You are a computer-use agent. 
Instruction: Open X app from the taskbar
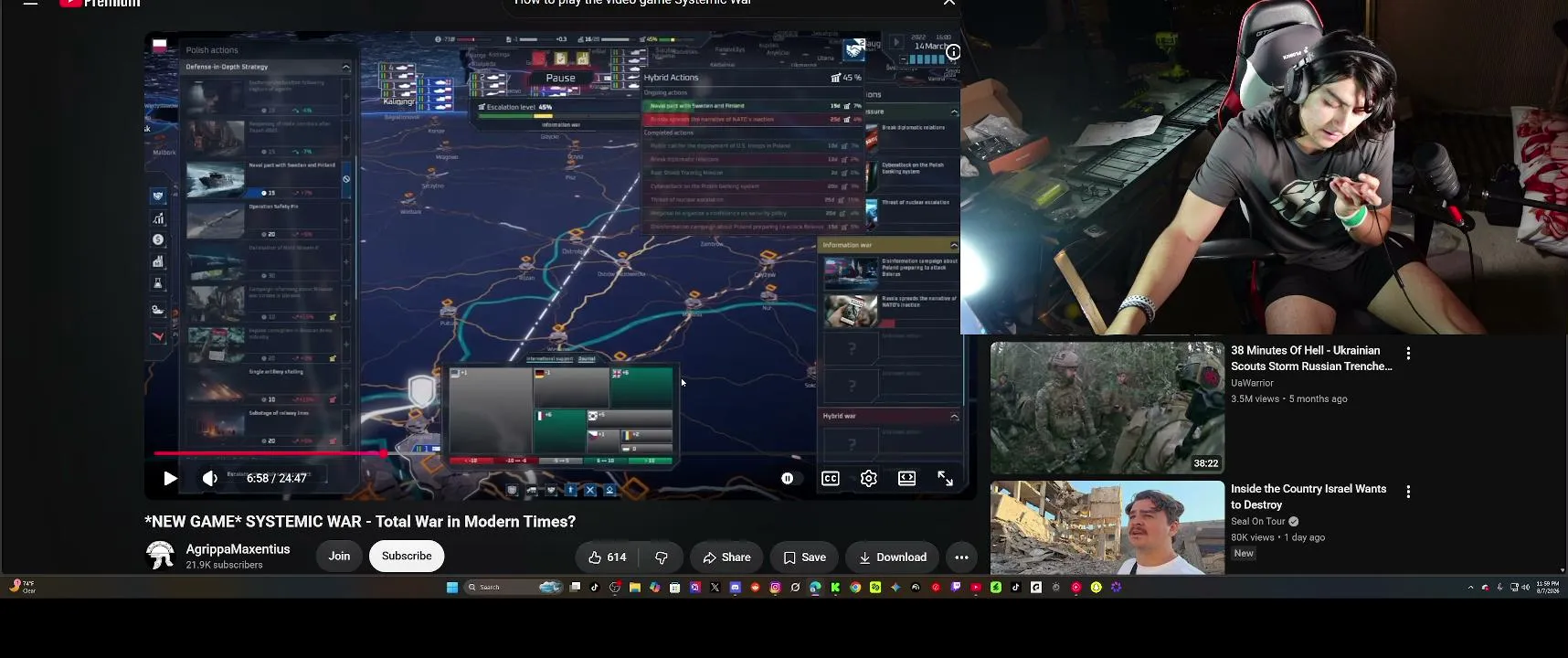point(715,588)
